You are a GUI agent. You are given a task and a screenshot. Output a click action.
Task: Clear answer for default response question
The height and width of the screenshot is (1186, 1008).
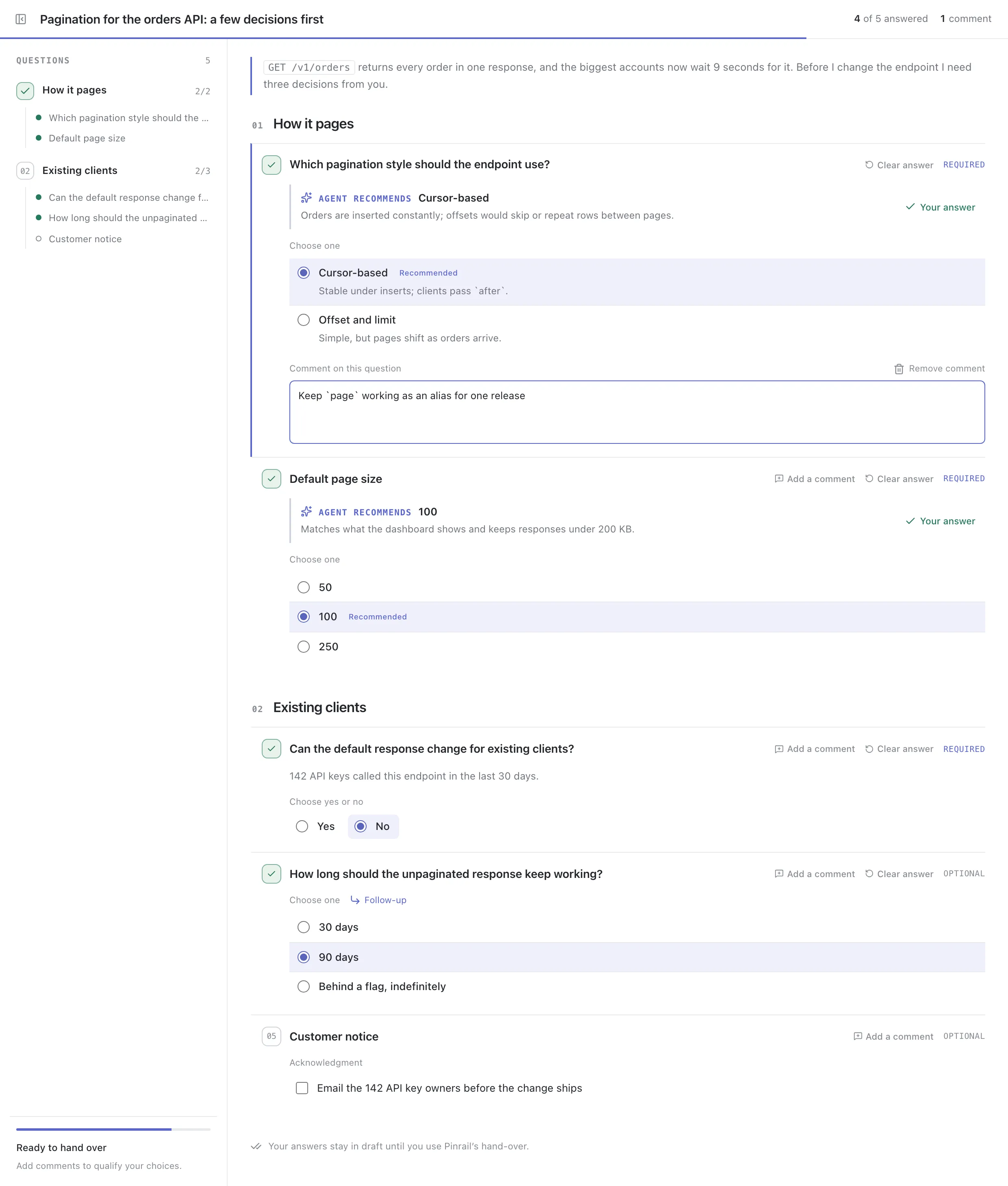[x=899, y=749]
